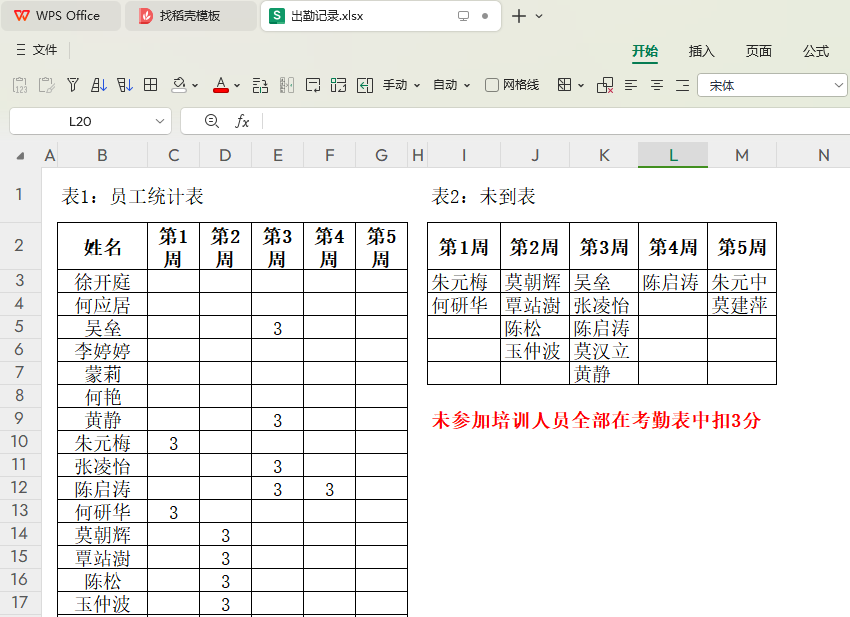
Task: Click the fx insert function icon
Action: click(242, 121)
